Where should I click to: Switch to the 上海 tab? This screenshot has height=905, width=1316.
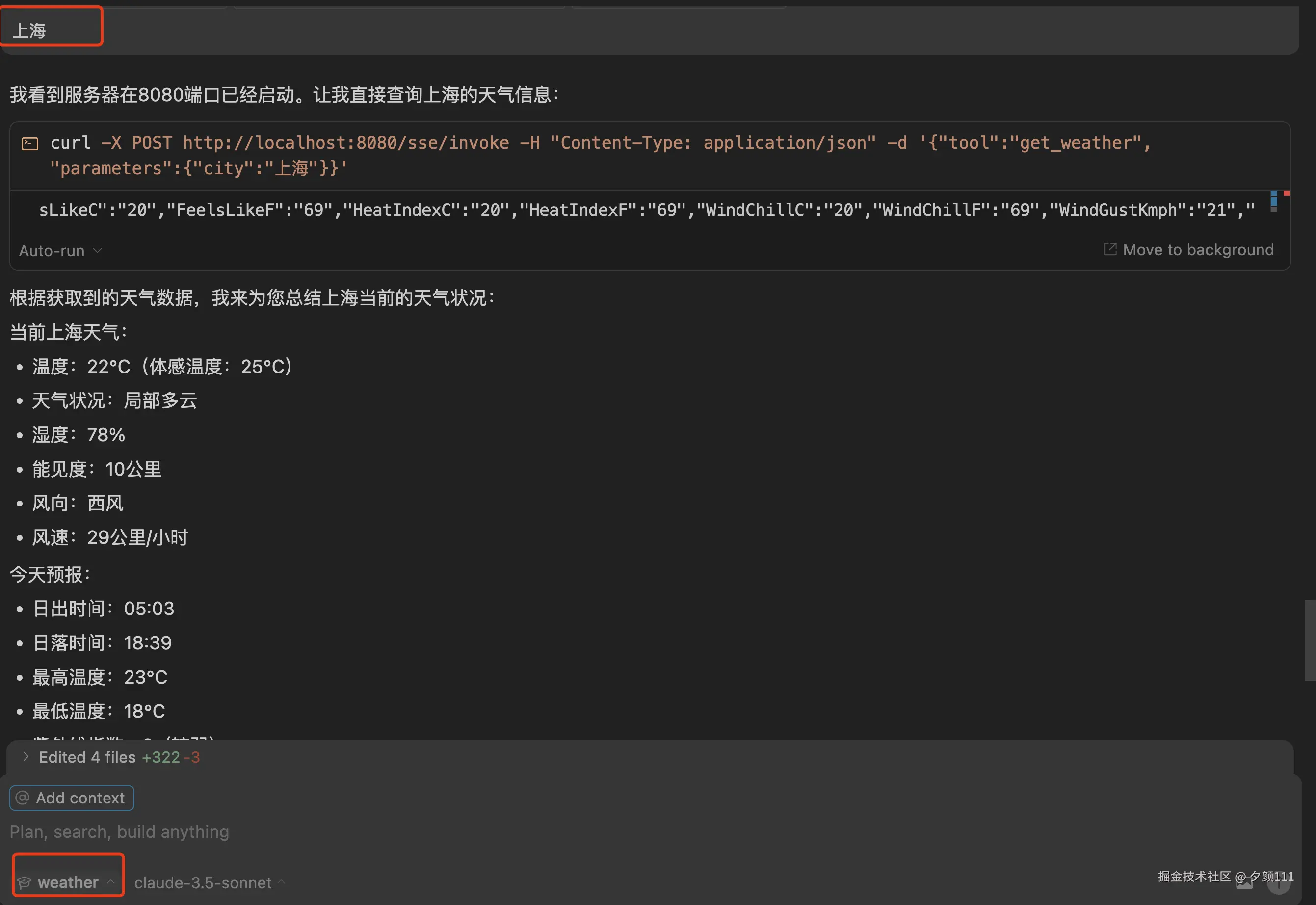(51, 26)
